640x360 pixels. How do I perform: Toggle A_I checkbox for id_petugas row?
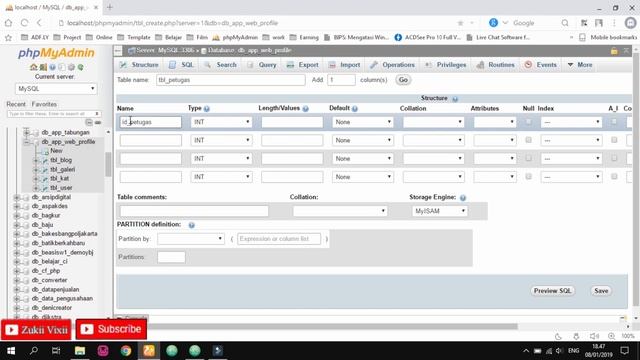[614, 122]
